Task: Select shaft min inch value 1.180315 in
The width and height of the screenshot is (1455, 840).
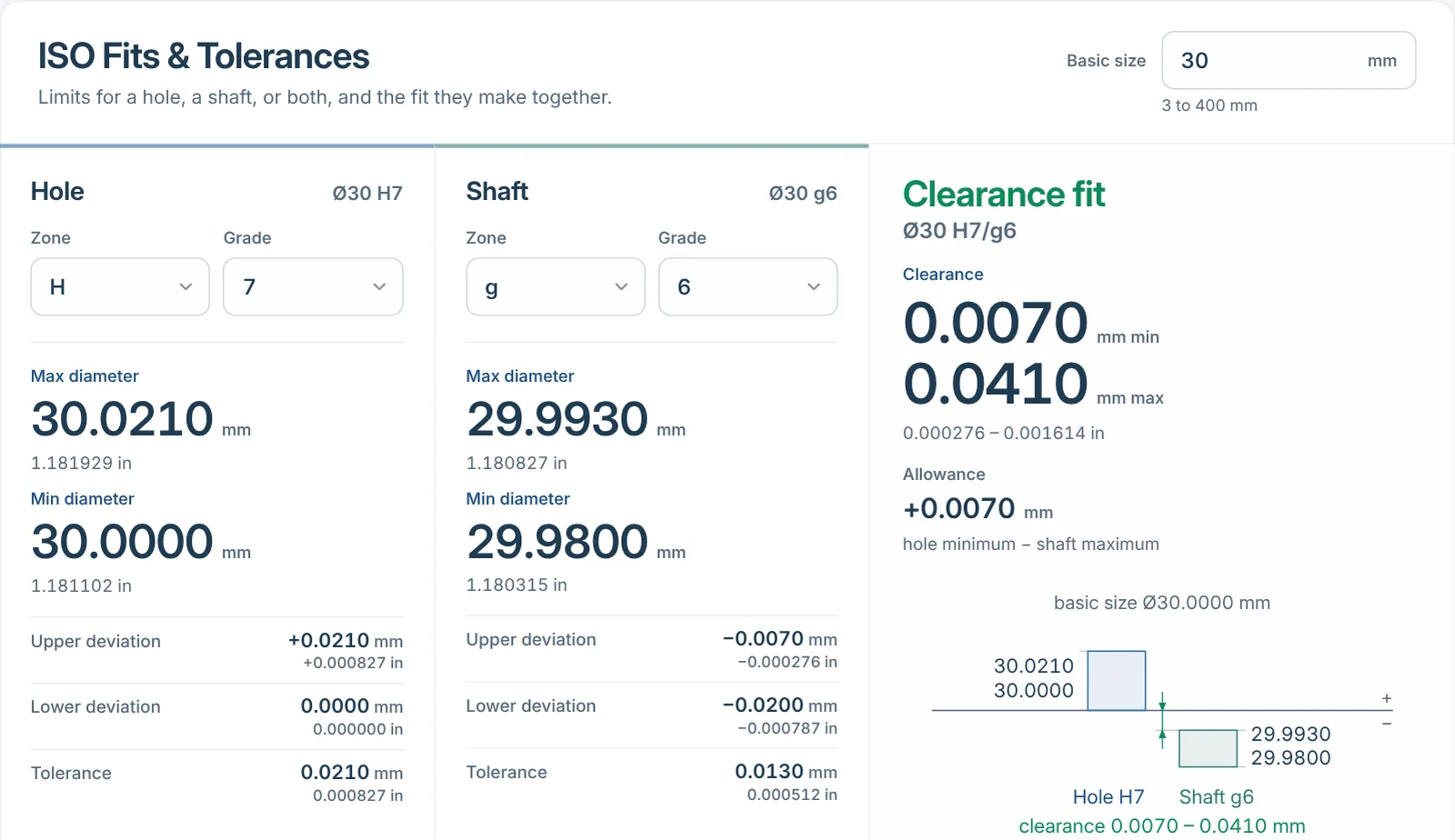Action: click(x=517, y=585)
